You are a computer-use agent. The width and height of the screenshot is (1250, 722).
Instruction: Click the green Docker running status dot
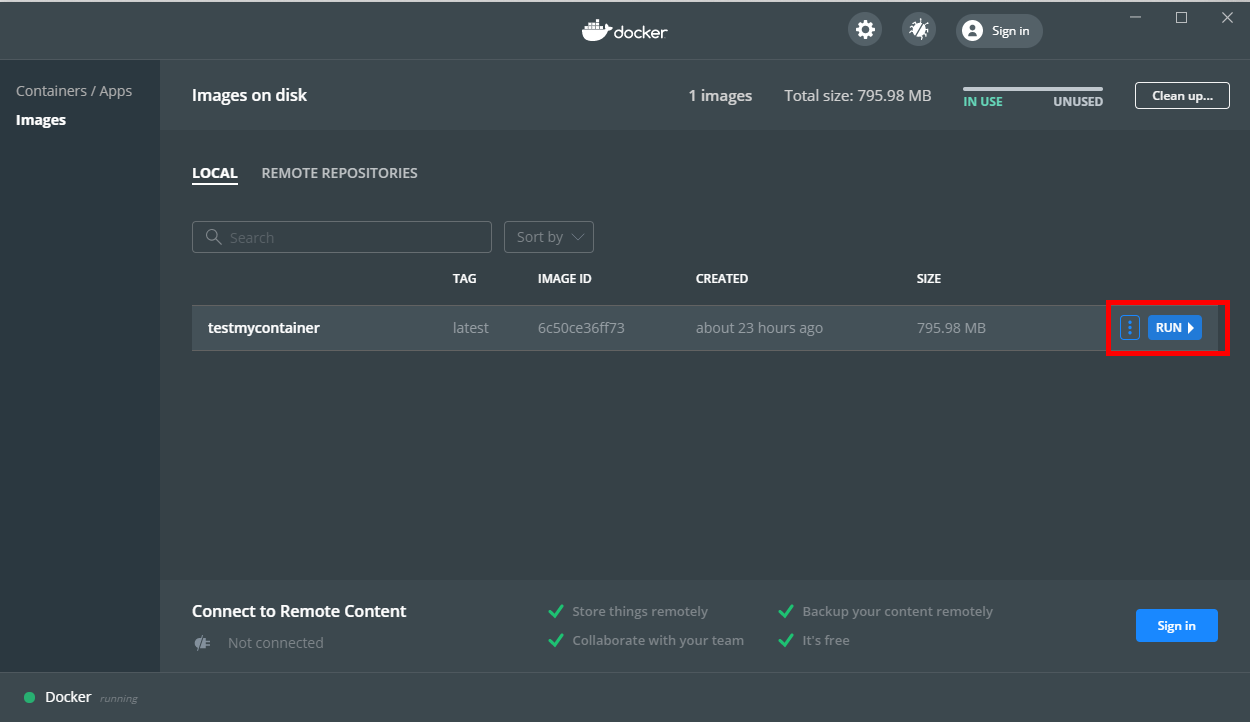point(30,697)
